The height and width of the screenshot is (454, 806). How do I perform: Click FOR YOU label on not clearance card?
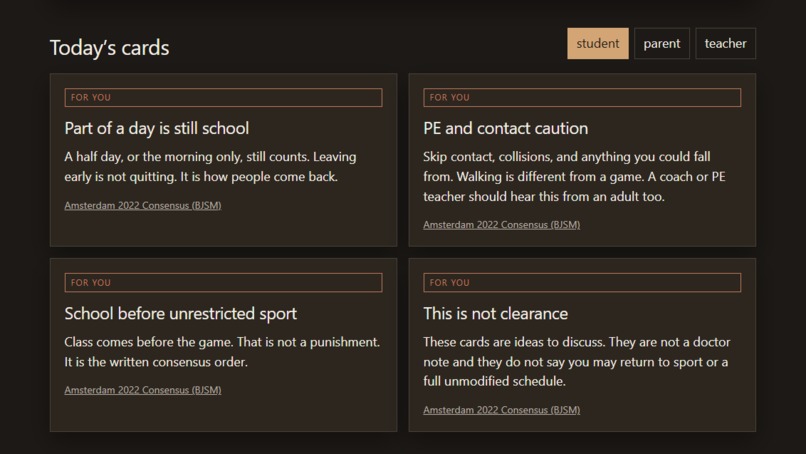coord(582,282)
